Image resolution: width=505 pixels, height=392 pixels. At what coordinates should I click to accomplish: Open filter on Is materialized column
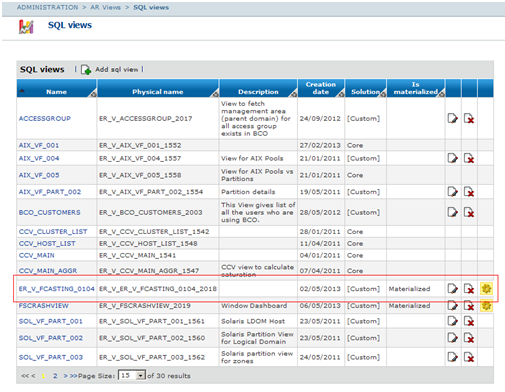point(441,94)
